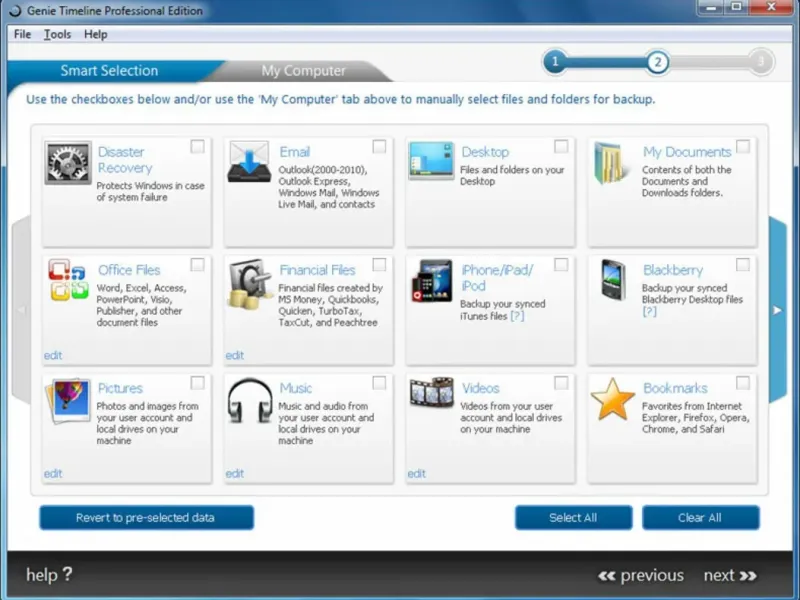The image size is (800, 600).
Task: Switch to the Smart Selection tab
Action: (109, 70)
